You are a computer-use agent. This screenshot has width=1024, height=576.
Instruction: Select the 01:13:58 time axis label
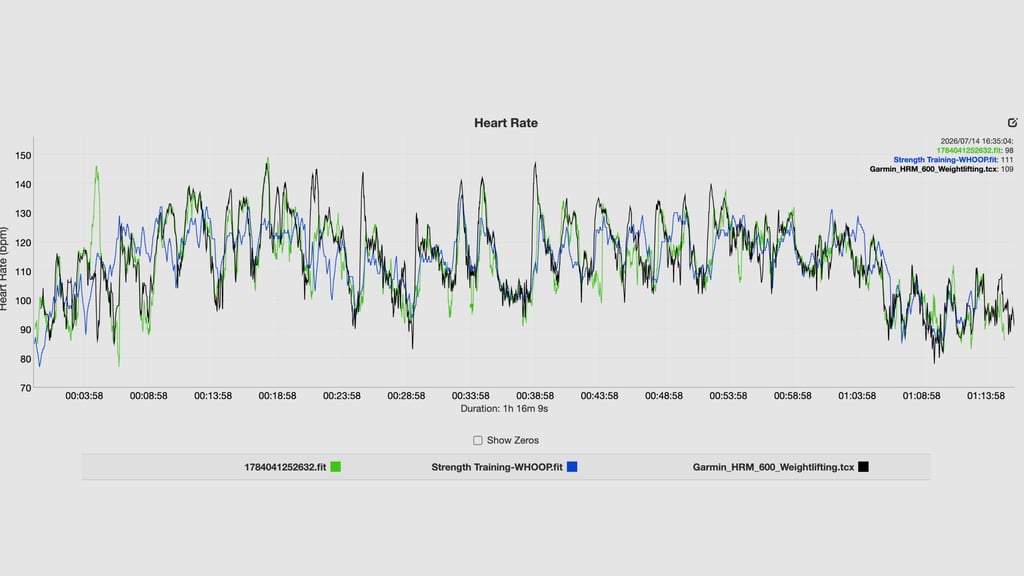coord(985,396)
